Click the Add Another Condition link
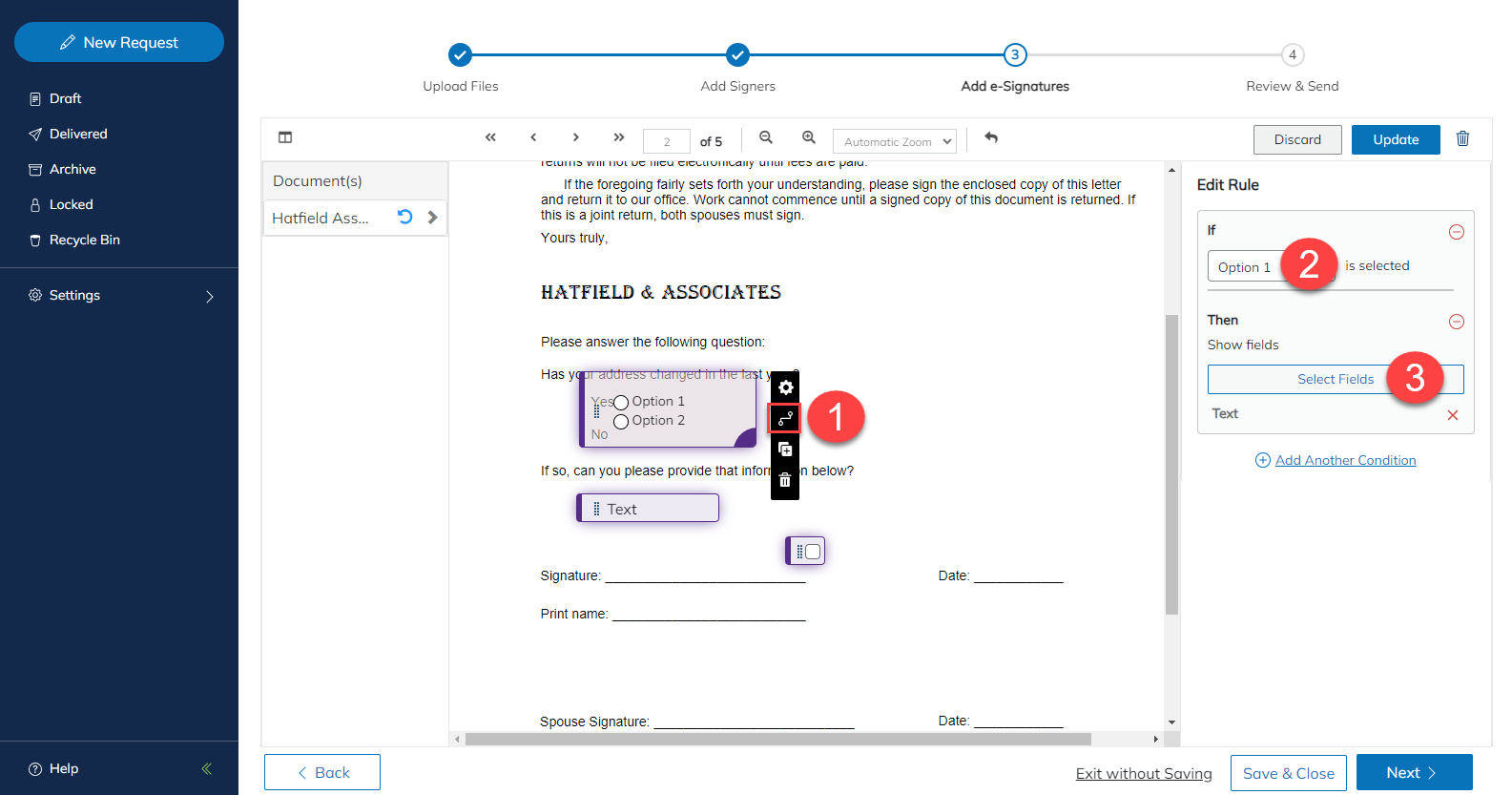The image size is (1512, 795). 1345,460
